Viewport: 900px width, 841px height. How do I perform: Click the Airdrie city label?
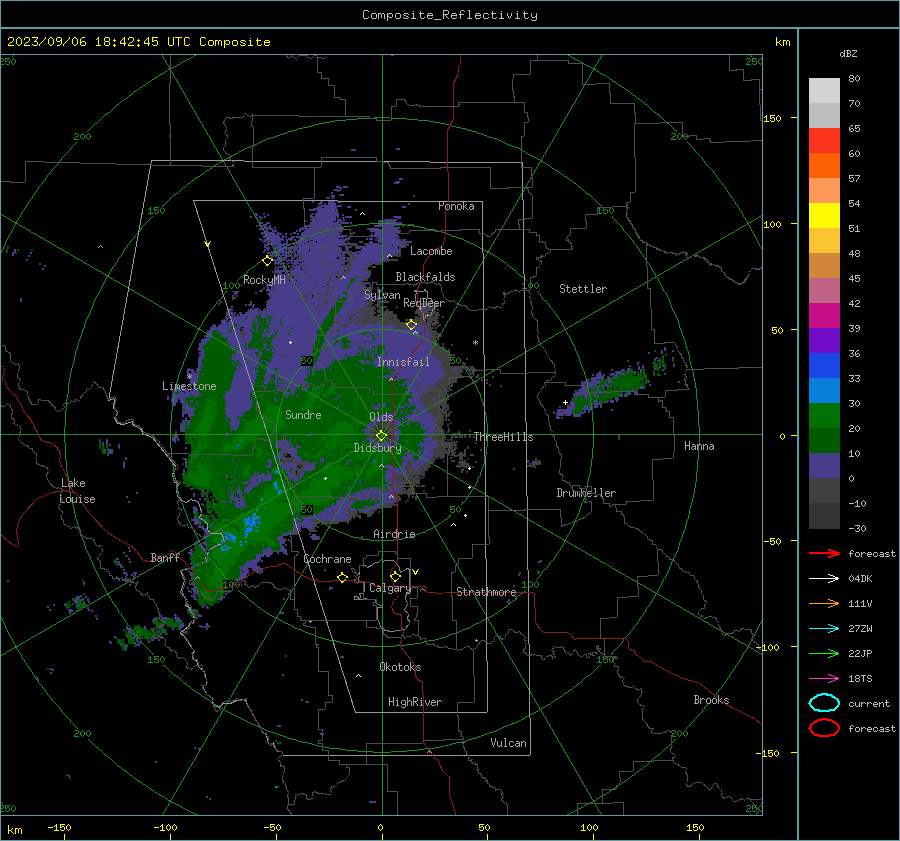(x=394, y=534)
